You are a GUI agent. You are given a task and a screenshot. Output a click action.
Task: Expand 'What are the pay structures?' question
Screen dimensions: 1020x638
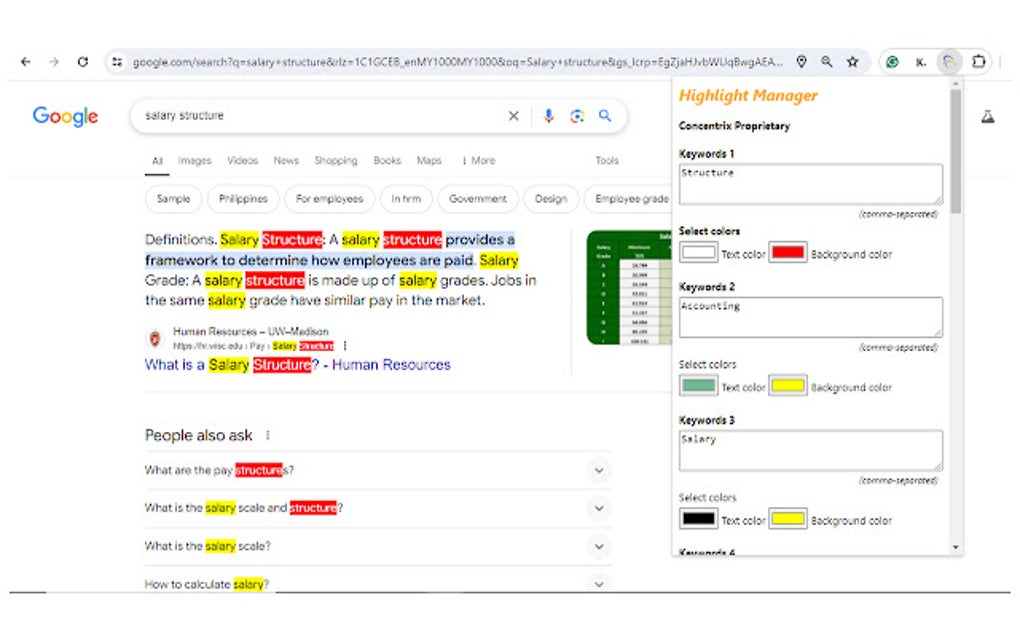click(x=599, y=470)
